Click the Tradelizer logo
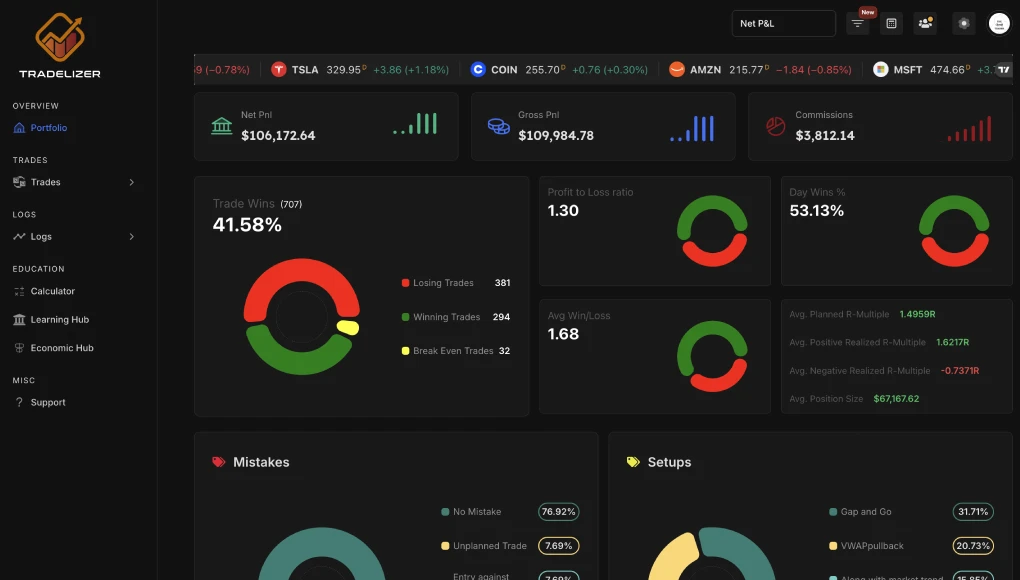Viewport: 1020px width, 580px height. pyautogui.click(x=59, y=46)
